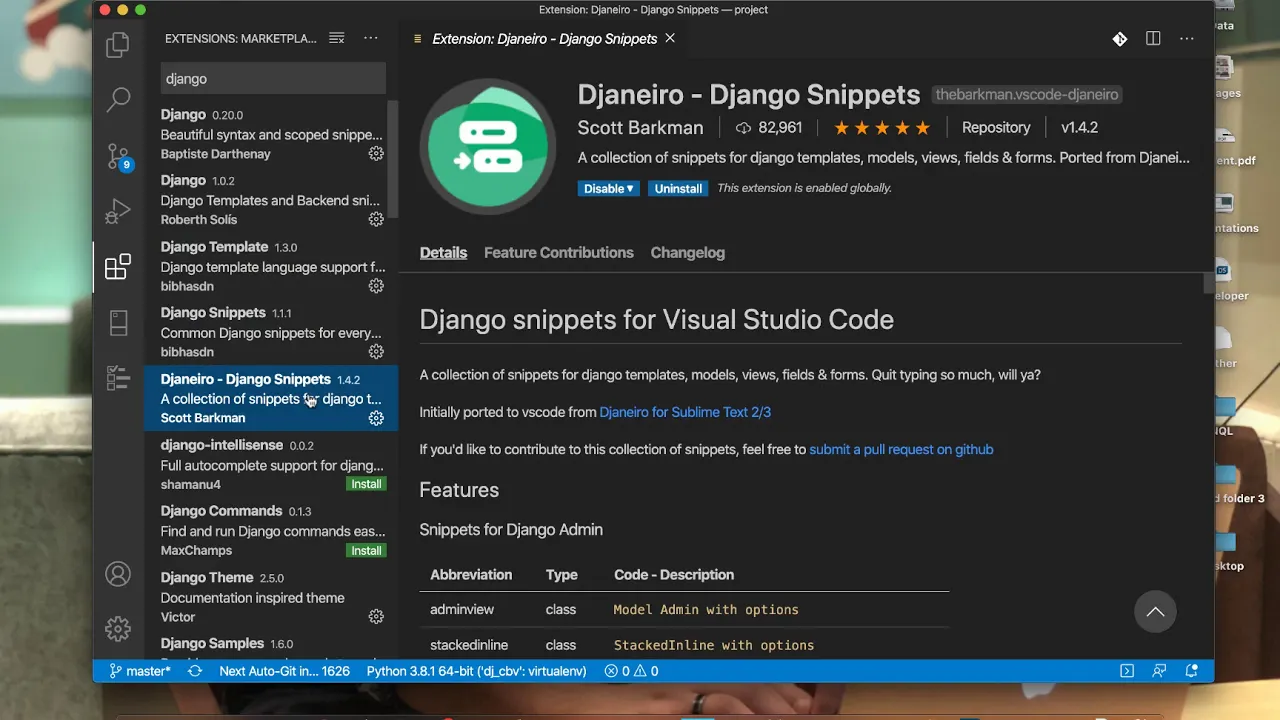Open the Search view in activity bar
The image size is (1280, 720).
[118, 99]
